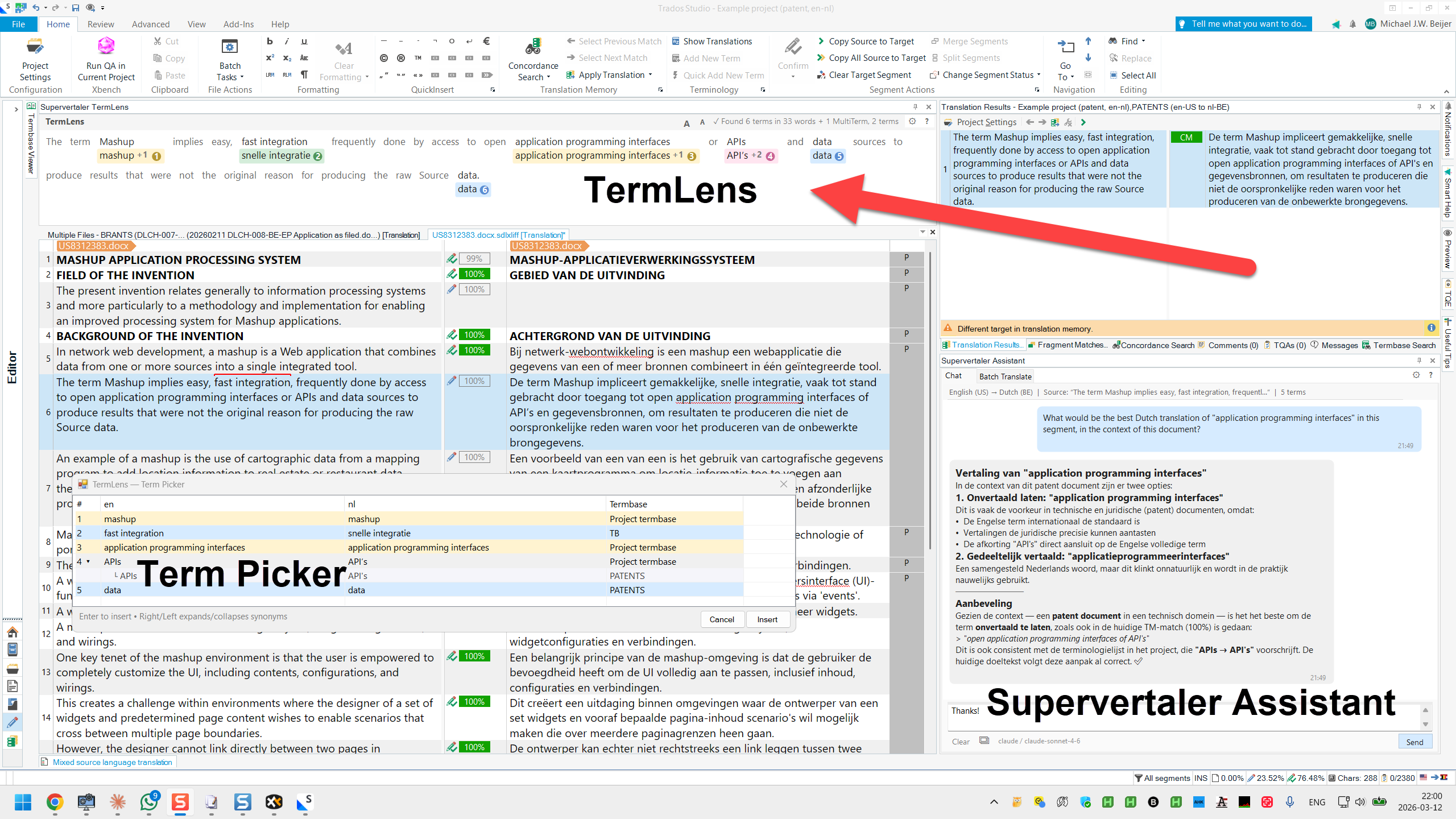Click Send in Supervertaler Assistant
1456x819 pixels.
[1414, 742]
